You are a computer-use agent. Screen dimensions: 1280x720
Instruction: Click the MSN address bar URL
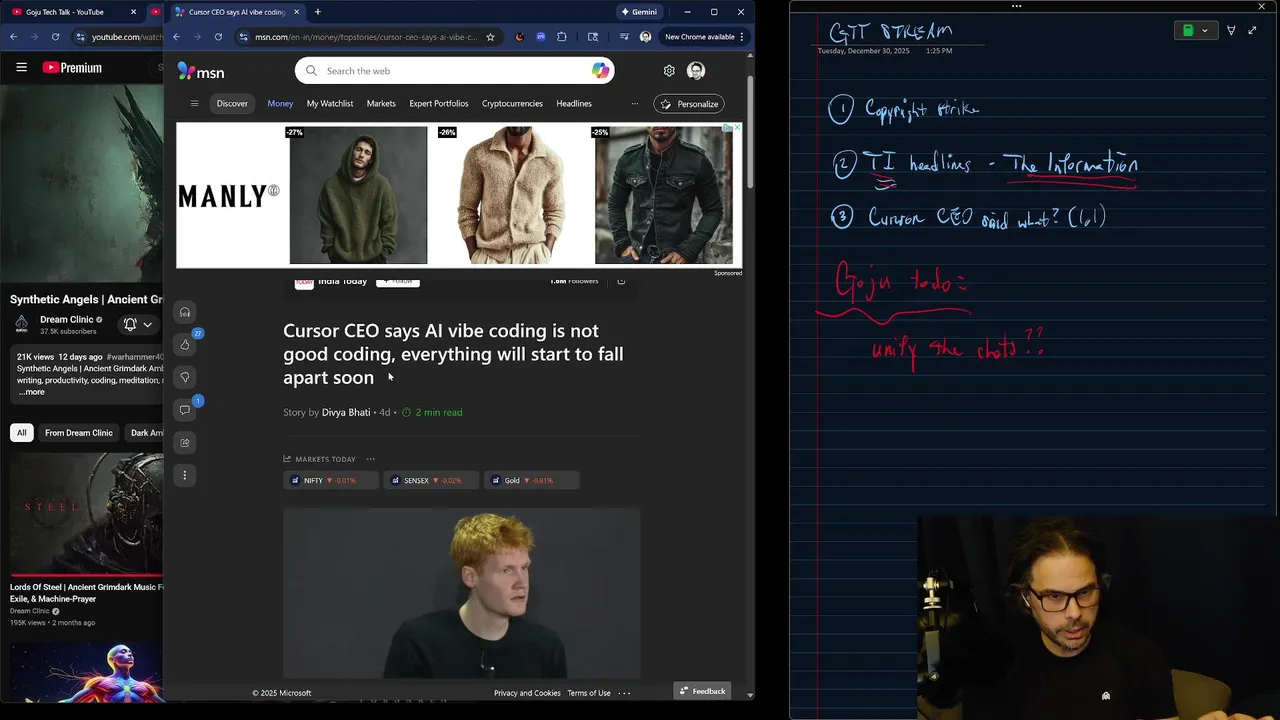click(366, 37)
